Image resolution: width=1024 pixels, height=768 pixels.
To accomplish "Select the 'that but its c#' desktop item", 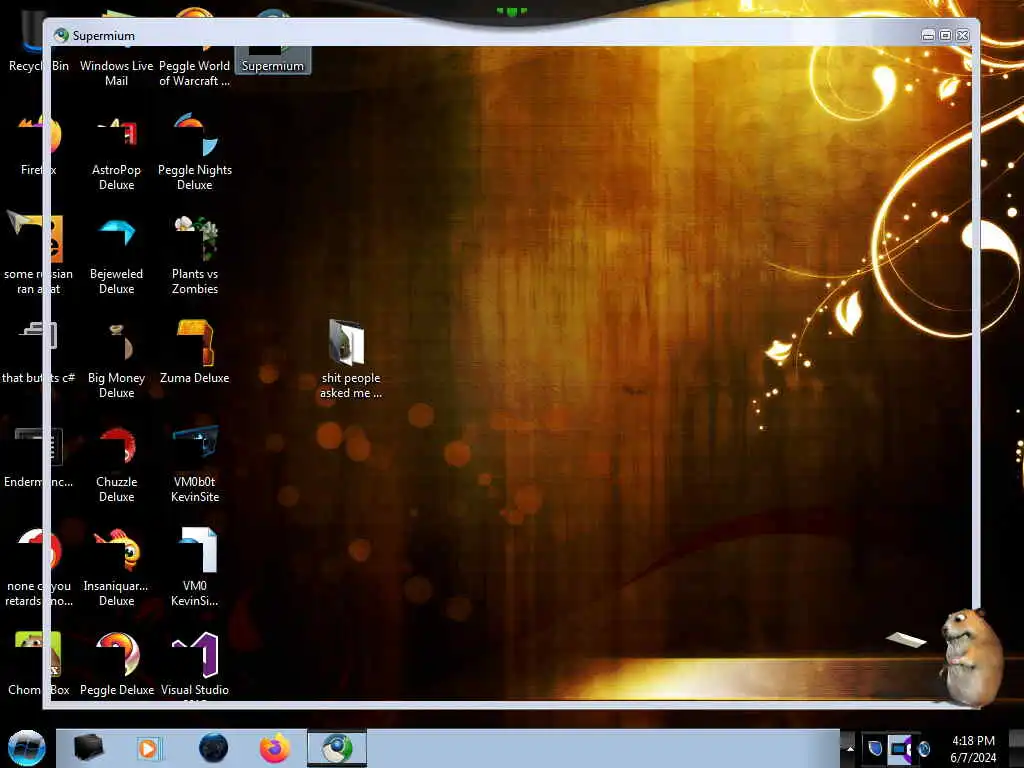I will tap(38, 353).
